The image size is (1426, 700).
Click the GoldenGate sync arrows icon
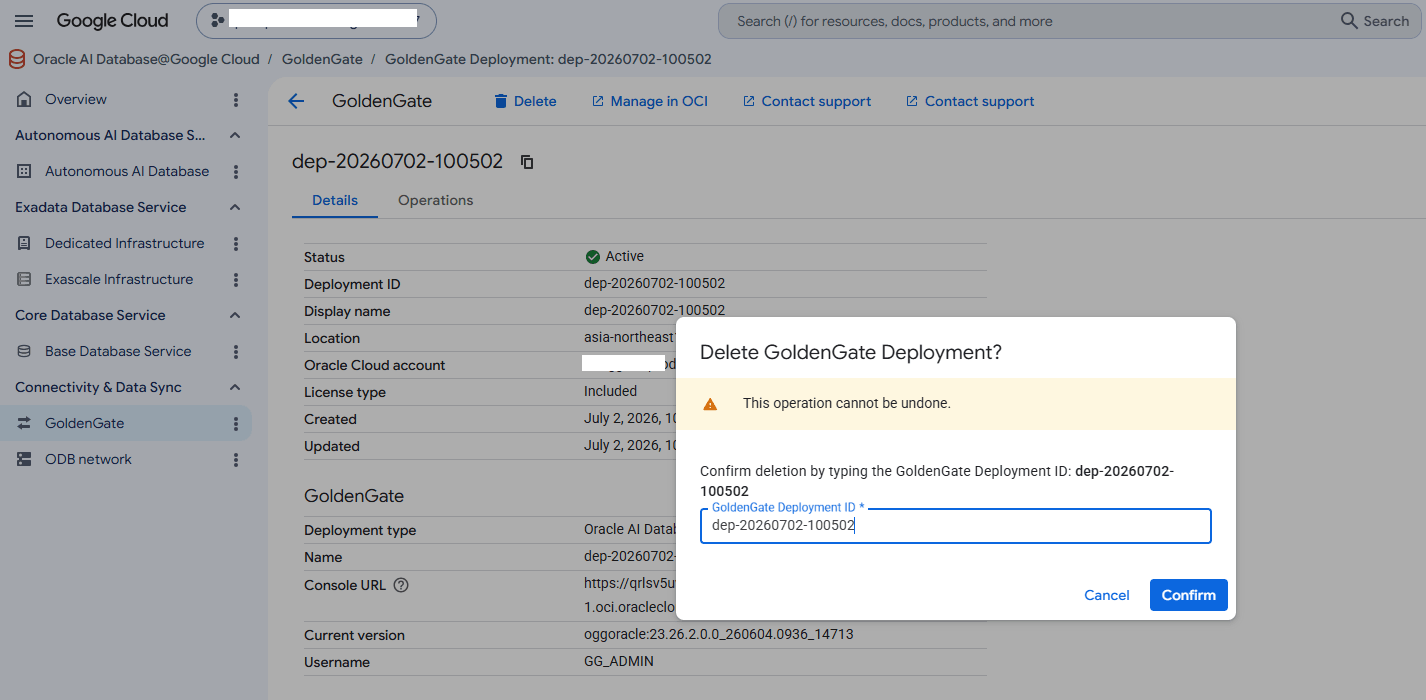(24, 423)
